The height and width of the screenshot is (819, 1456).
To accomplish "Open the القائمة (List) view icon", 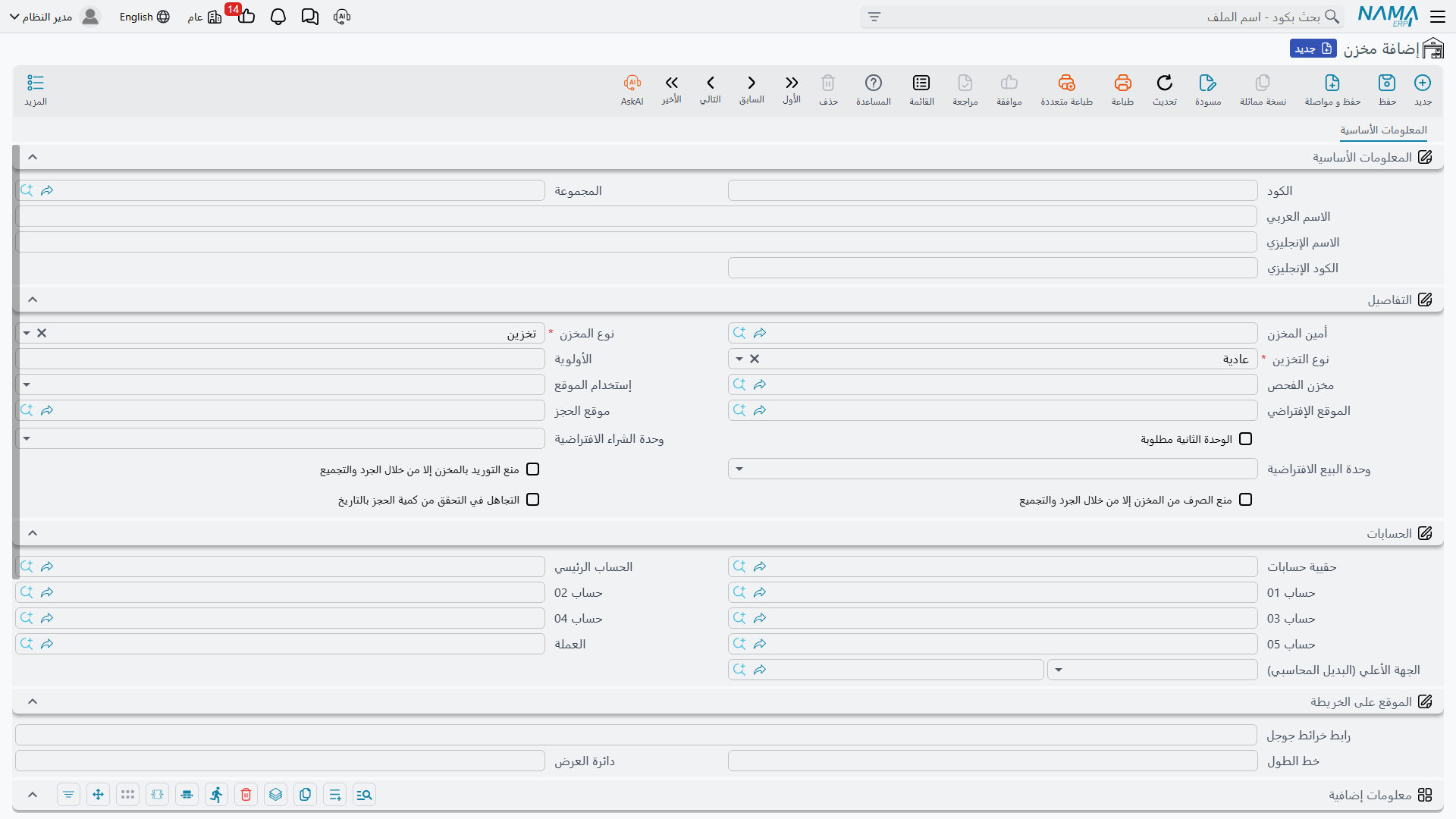I will [921, 83].
